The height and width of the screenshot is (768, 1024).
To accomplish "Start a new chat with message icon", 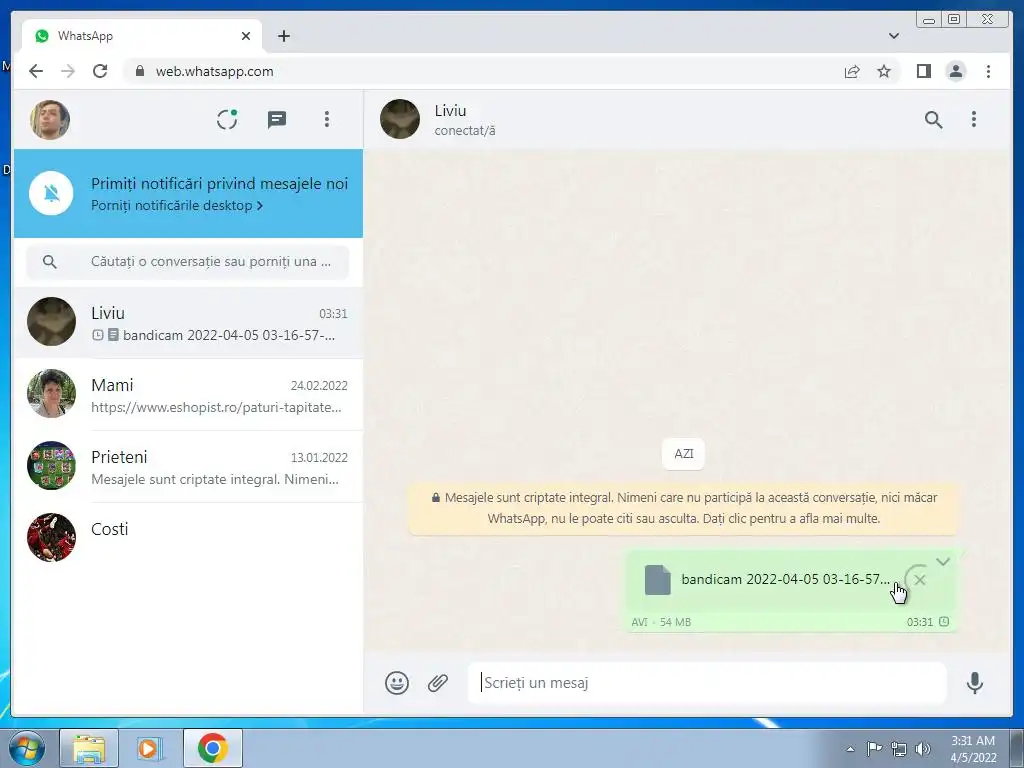I will click(277, 120).
